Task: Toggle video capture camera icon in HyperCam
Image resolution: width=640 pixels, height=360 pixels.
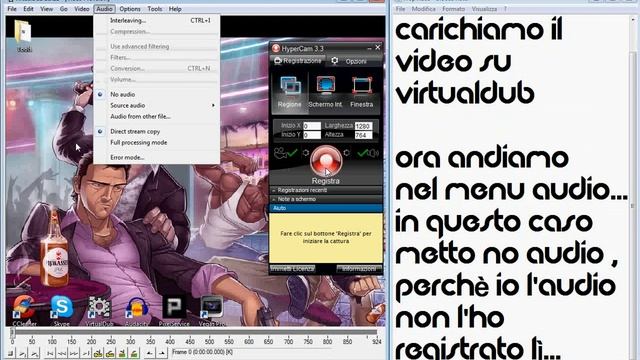Action: 285,153
